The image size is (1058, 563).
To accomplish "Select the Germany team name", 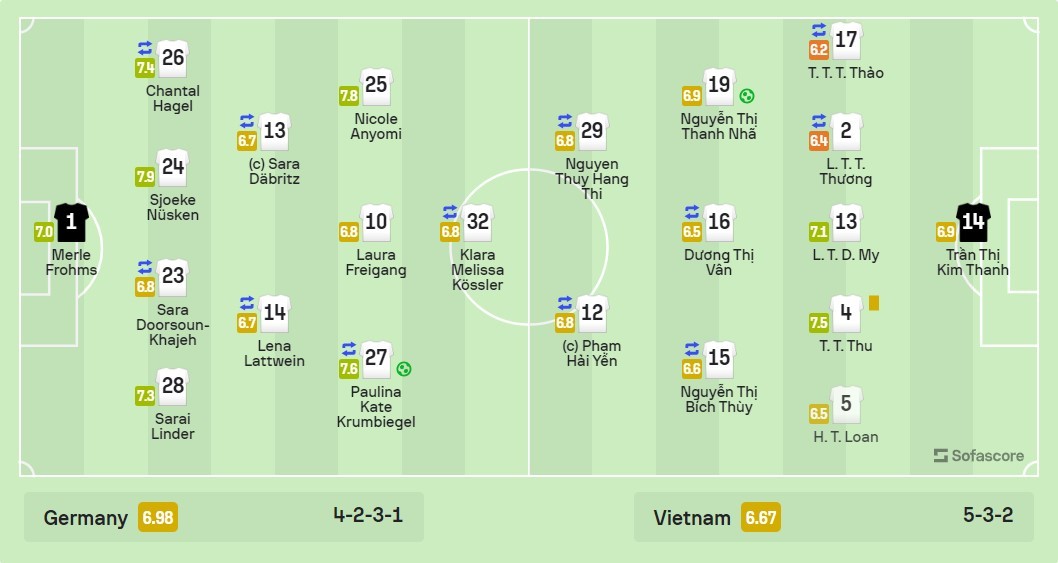I will pyautogui.click(x=85, y=518).
